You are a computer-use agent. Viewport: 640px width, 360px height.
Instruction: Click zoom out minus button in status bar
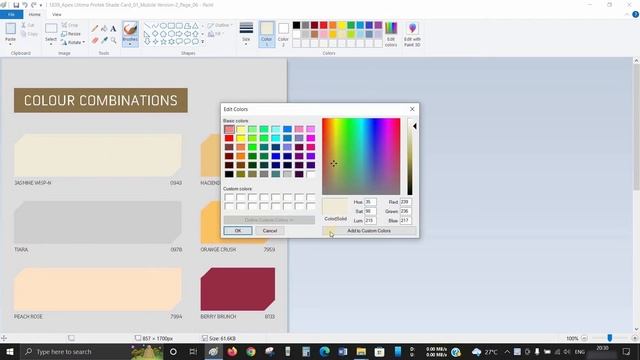coord(584,338)
